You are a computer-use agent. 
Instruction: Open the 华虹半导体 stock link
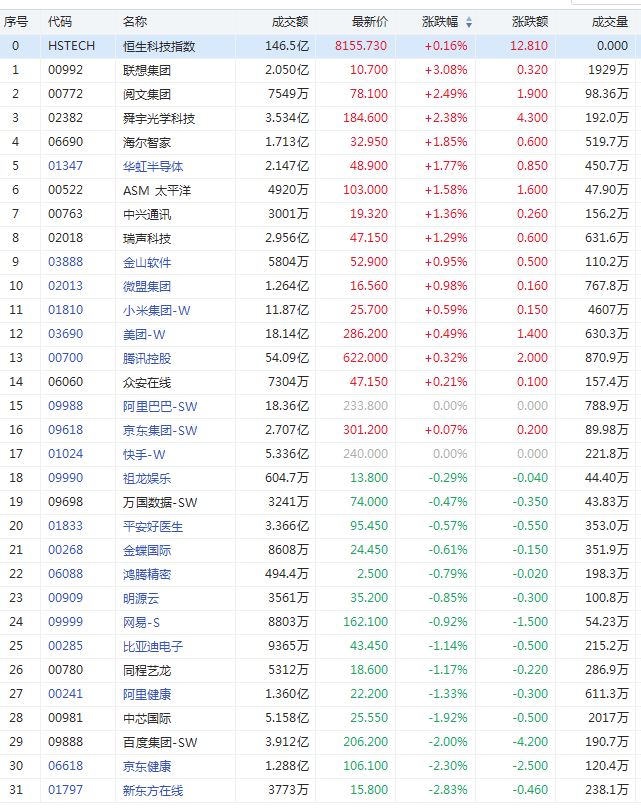(153, 165)
